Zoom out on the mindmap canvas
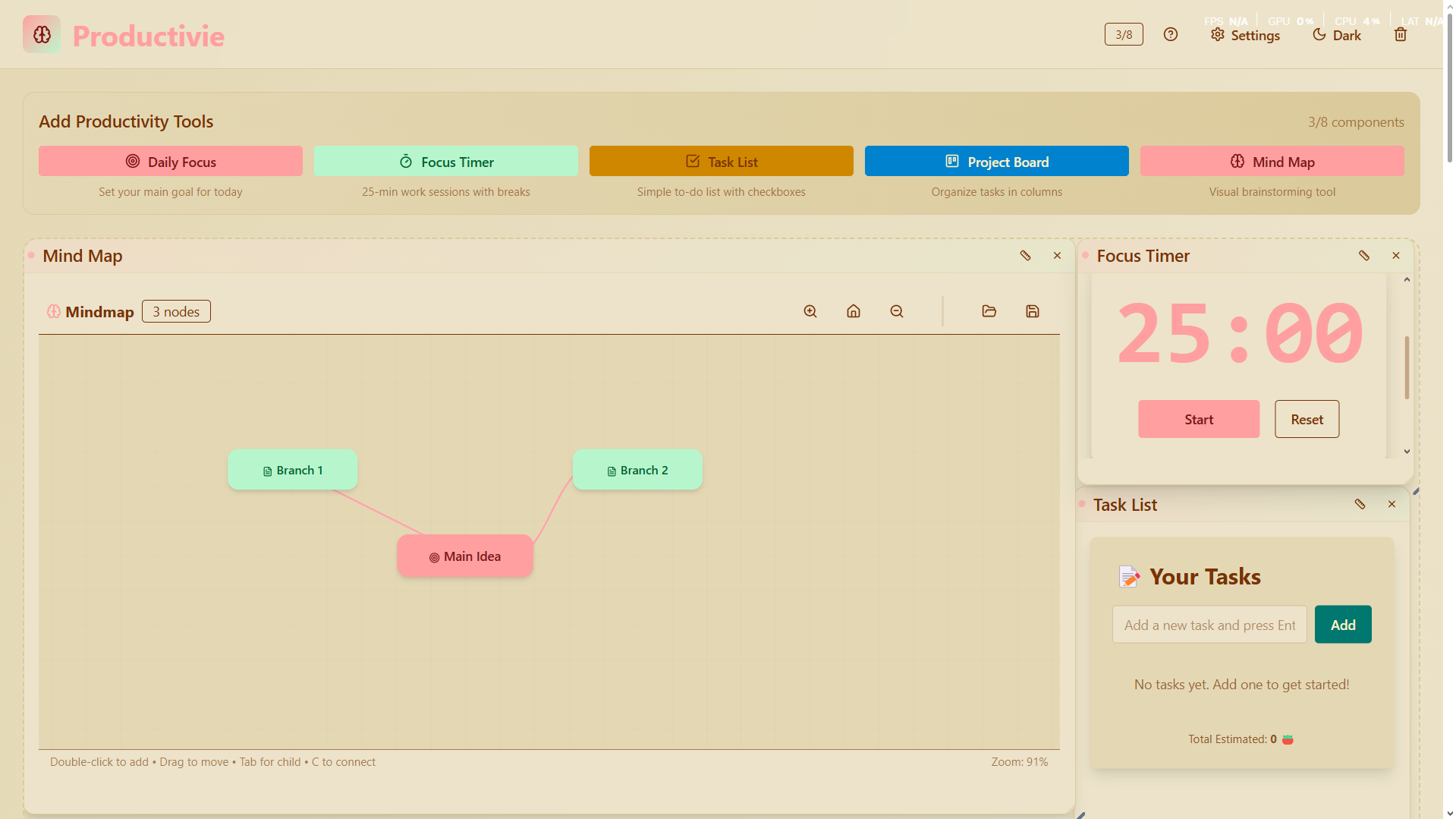 (897, 311)
